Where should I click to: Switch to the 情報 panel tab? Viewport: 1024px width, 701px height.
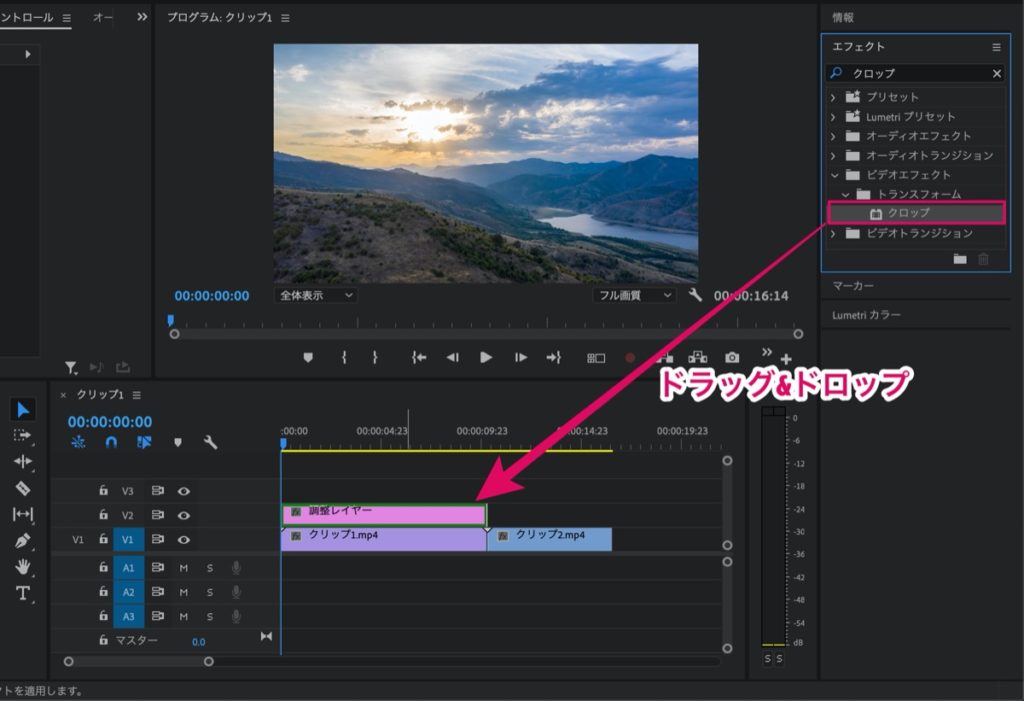[842, 18]
